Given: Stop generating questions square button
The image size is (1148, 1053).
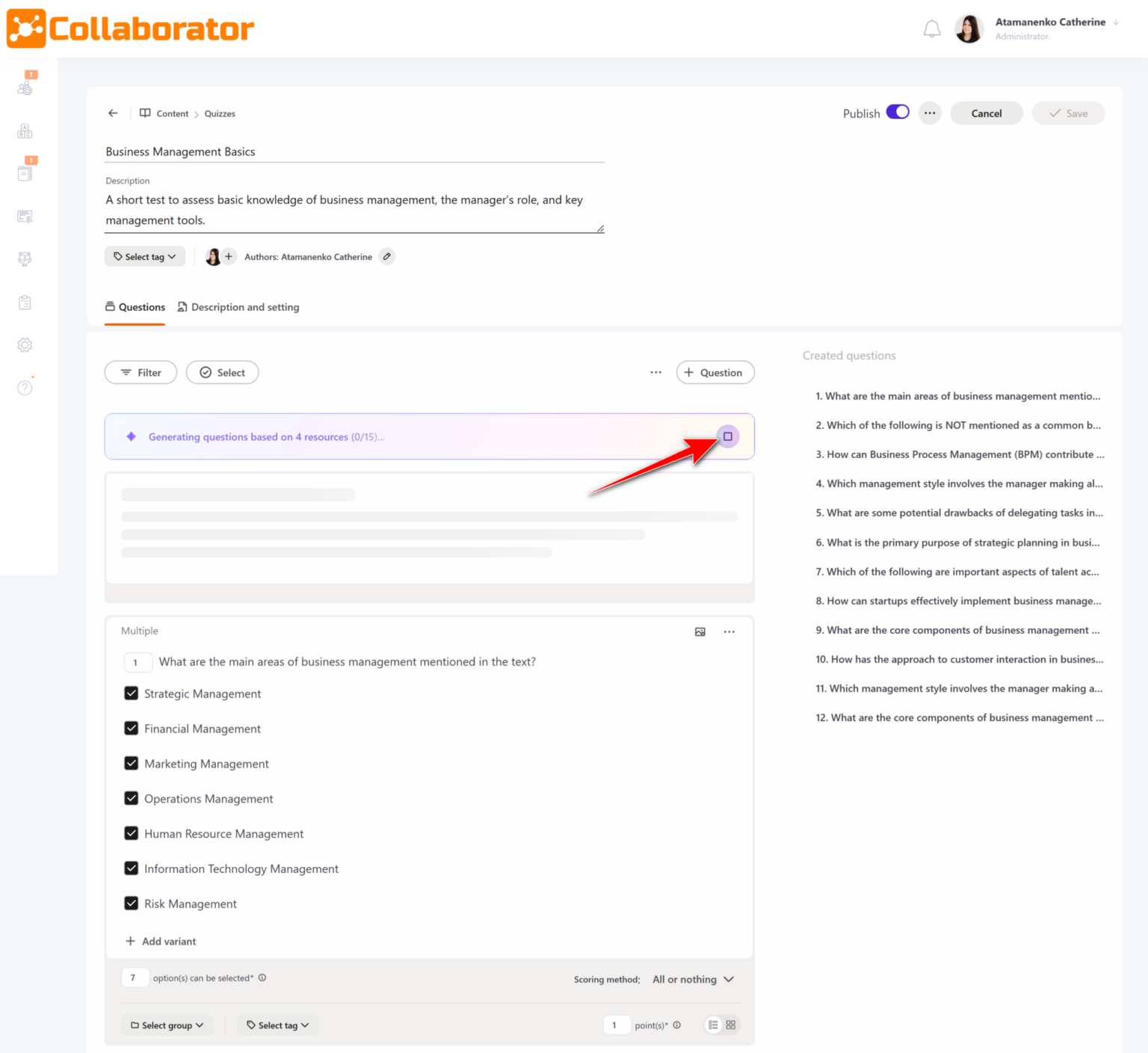Looking at the screenshot, I should (x=728, y=436).
